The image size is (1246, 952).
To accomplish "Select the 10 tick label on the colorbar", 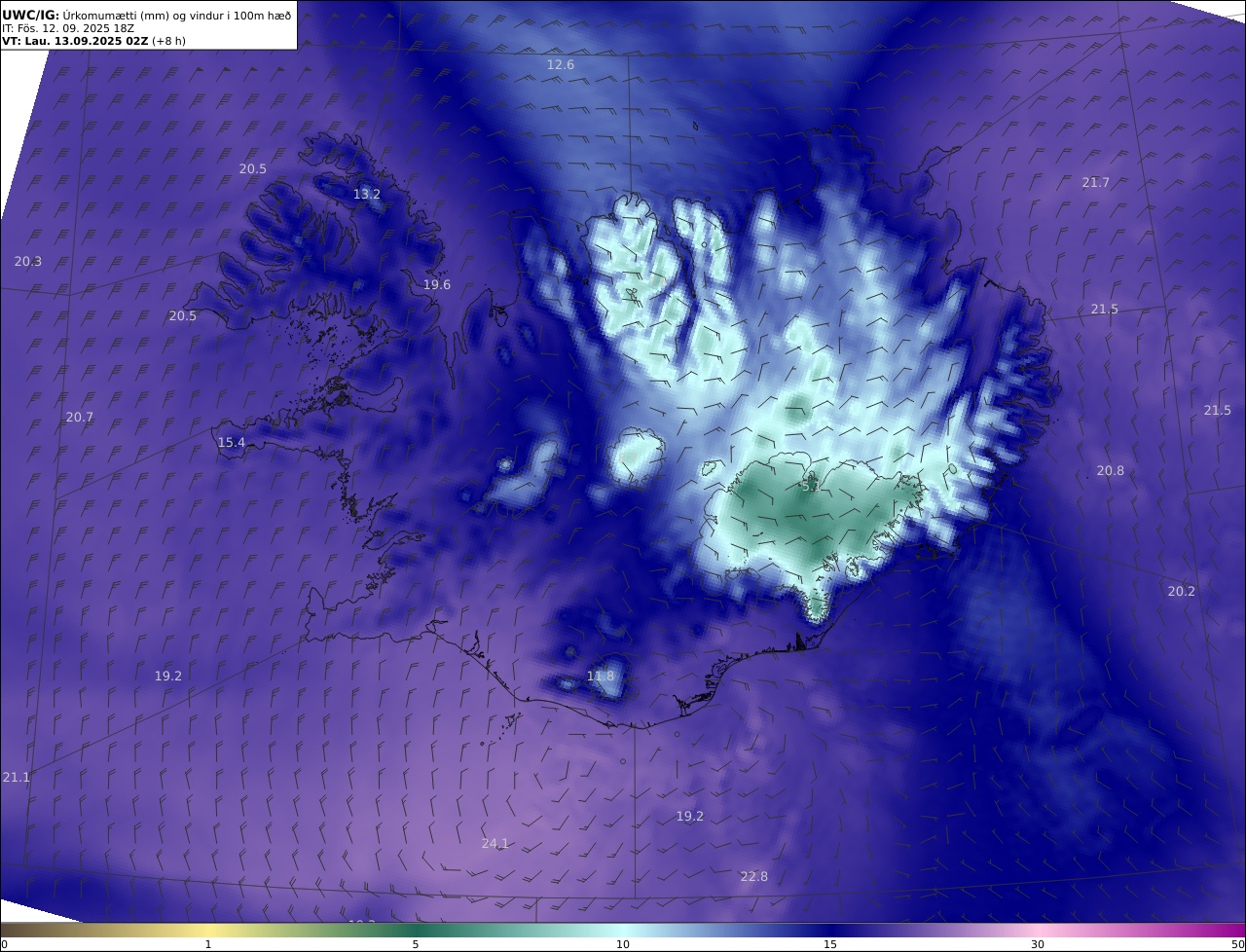I will click(623, 944).
